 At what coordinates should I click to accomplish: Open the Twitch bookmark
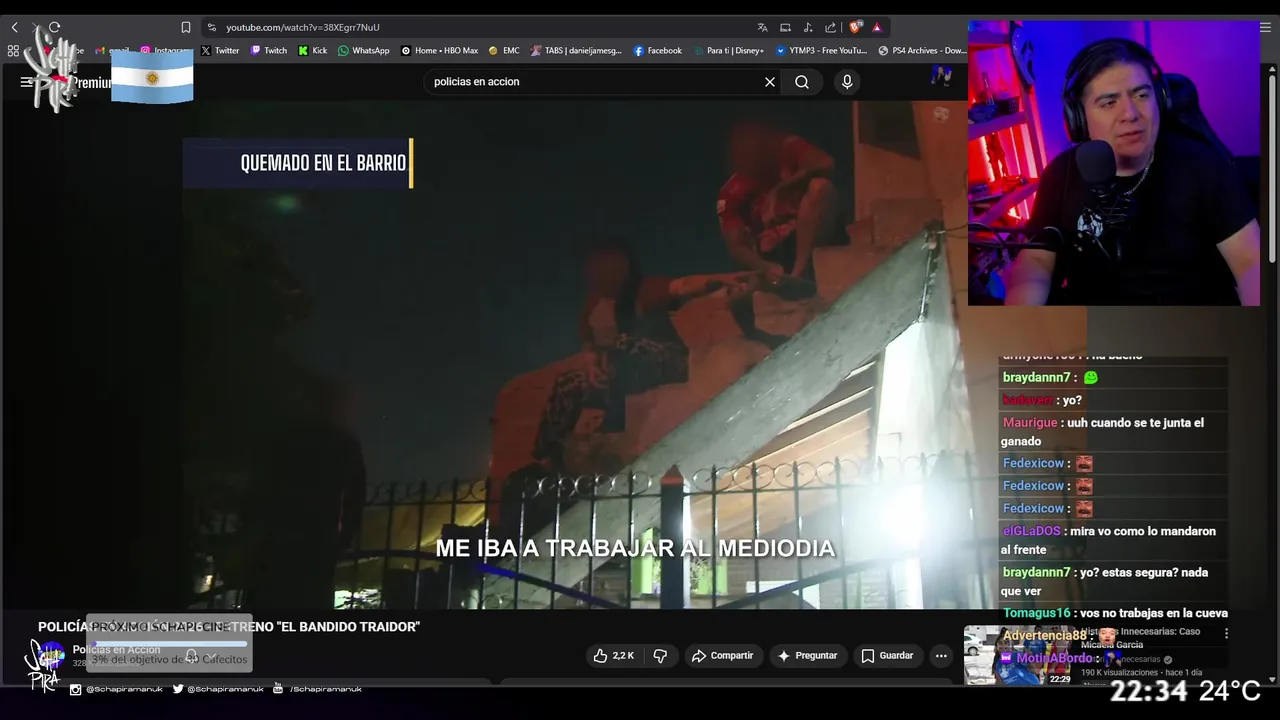[269, 50]
